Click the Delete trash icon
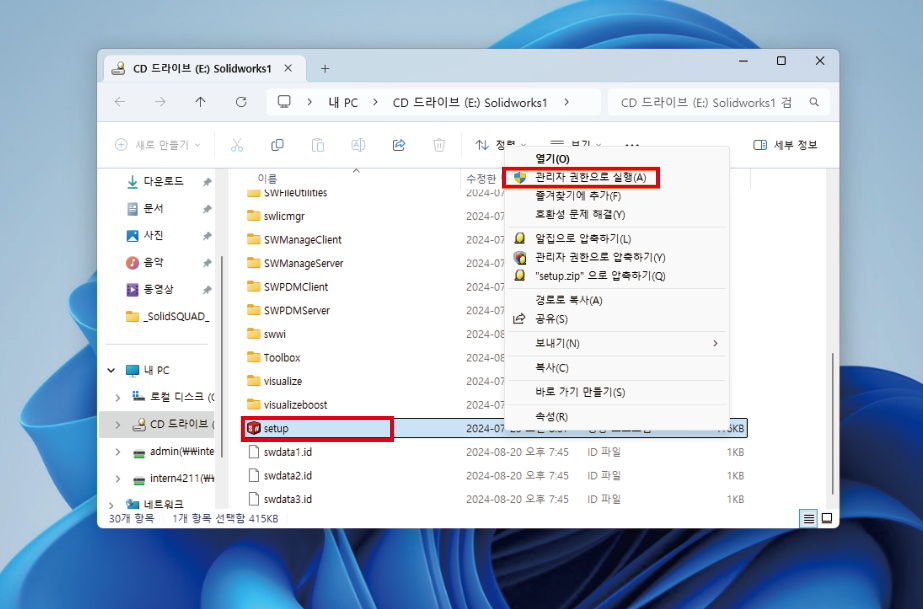The image size is (923, 609). (439, 145)
